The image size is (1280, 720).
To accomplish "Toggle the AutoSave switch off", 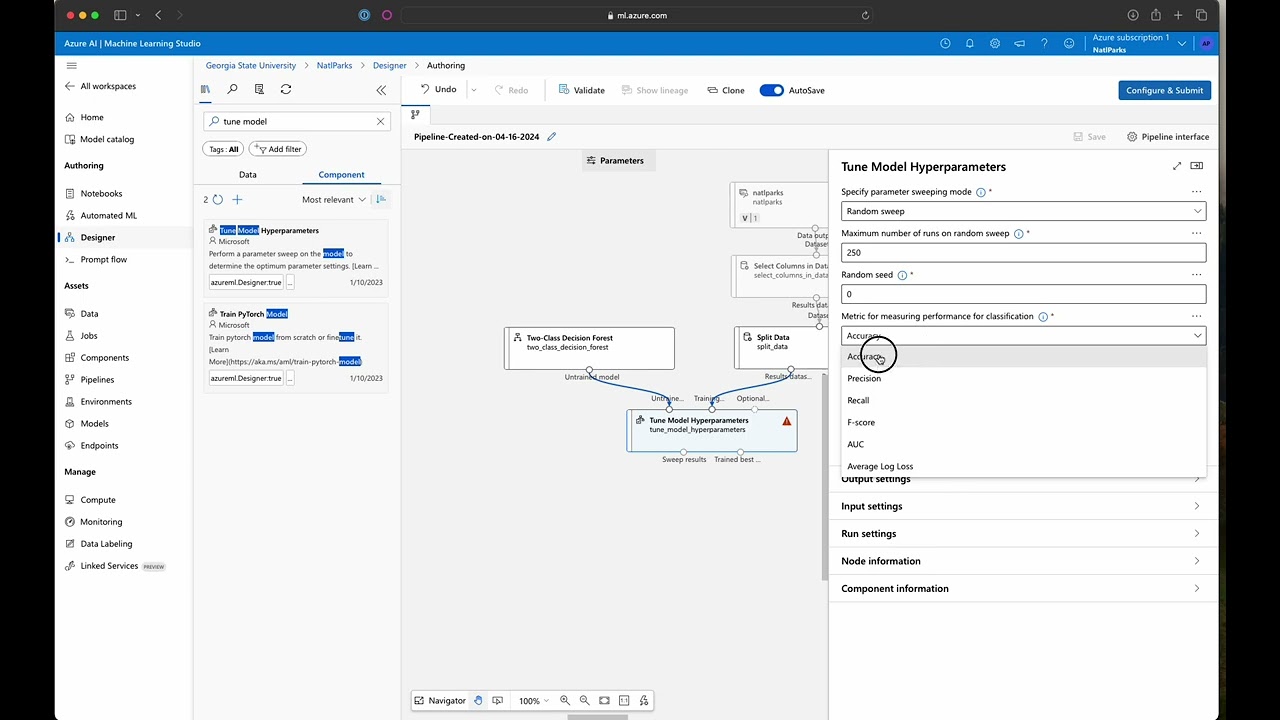I will pos(771,90).
